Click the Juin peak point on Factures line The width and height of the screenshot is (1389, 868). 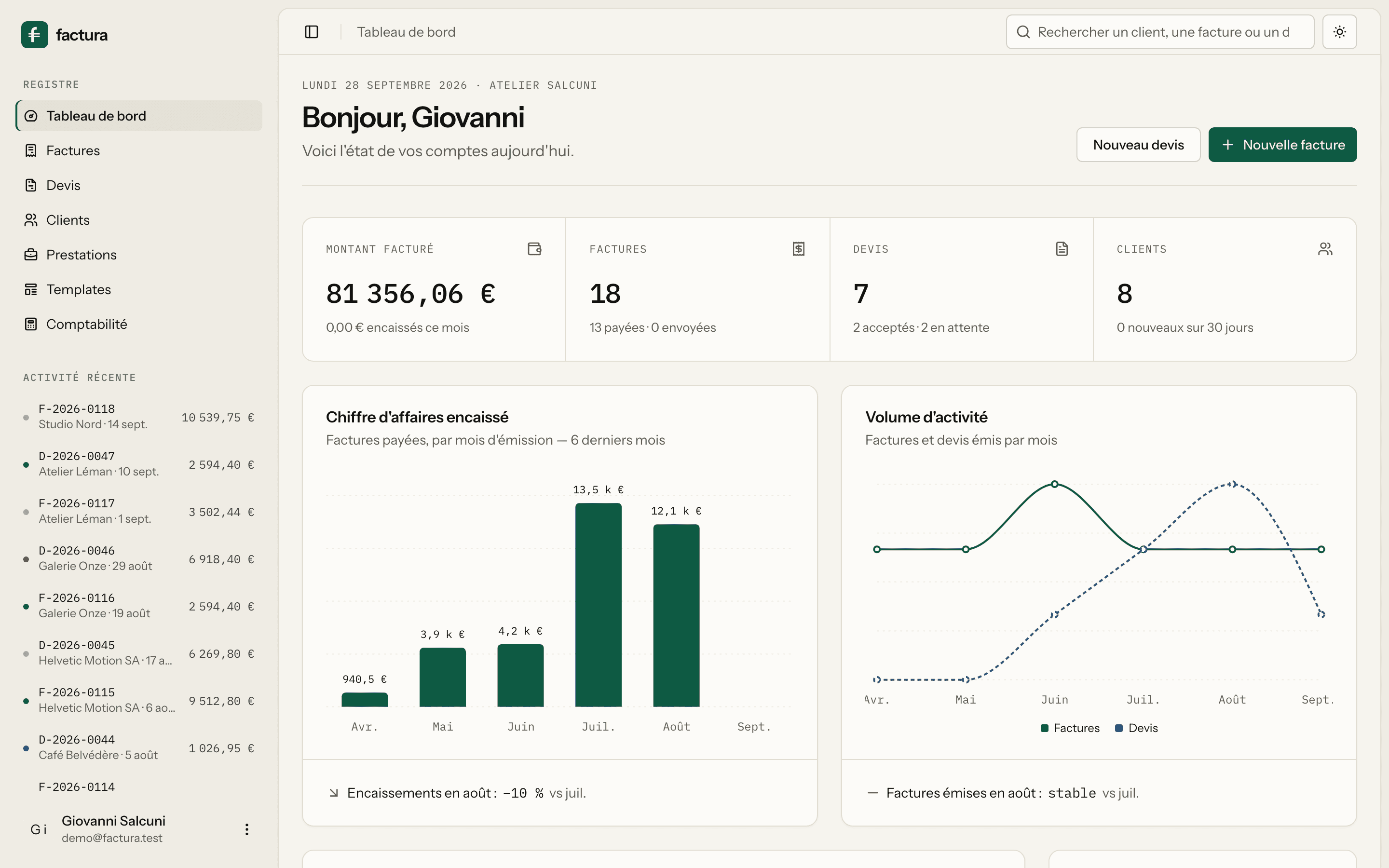(1054, 485)
